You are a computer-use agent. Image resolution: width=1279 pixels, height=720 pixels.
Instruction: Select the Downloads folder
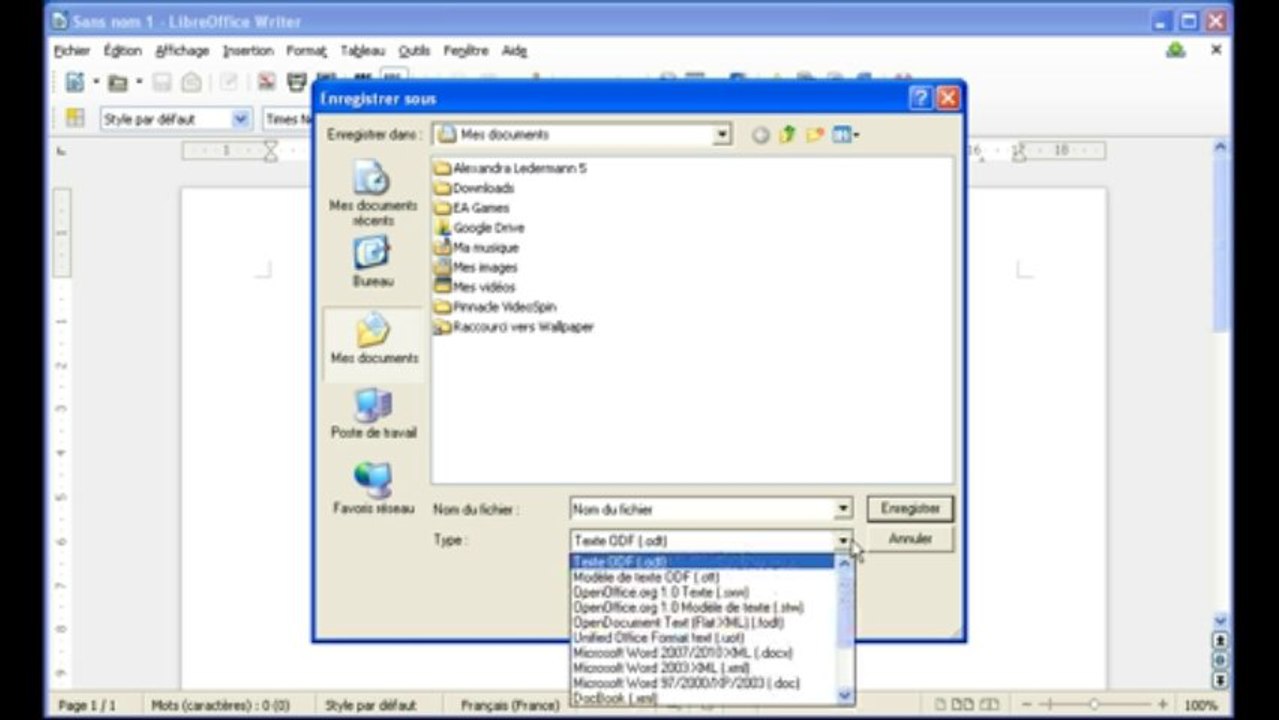coord(474,188)
